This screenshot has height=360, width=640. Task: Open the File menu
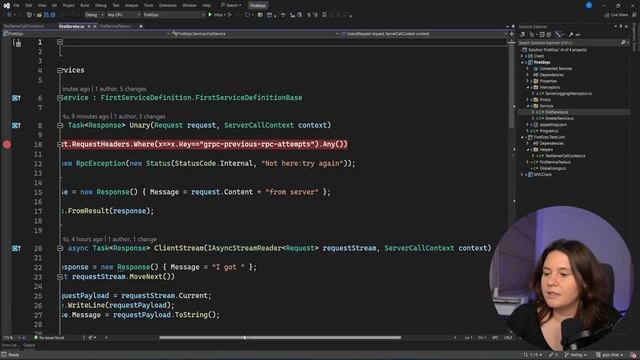click(x=16, y=5)
